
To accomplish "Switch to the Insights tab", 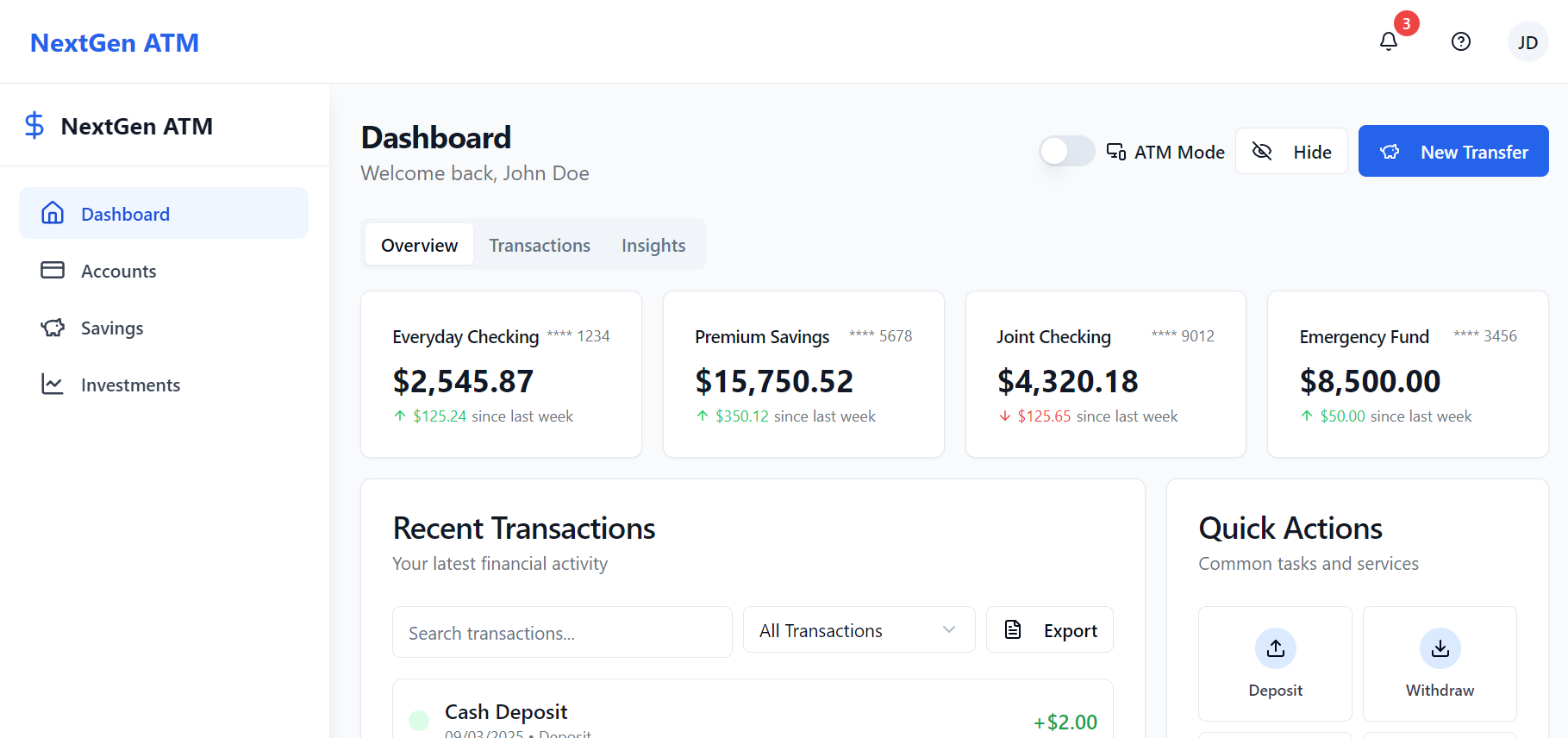I will click(653, 244).
